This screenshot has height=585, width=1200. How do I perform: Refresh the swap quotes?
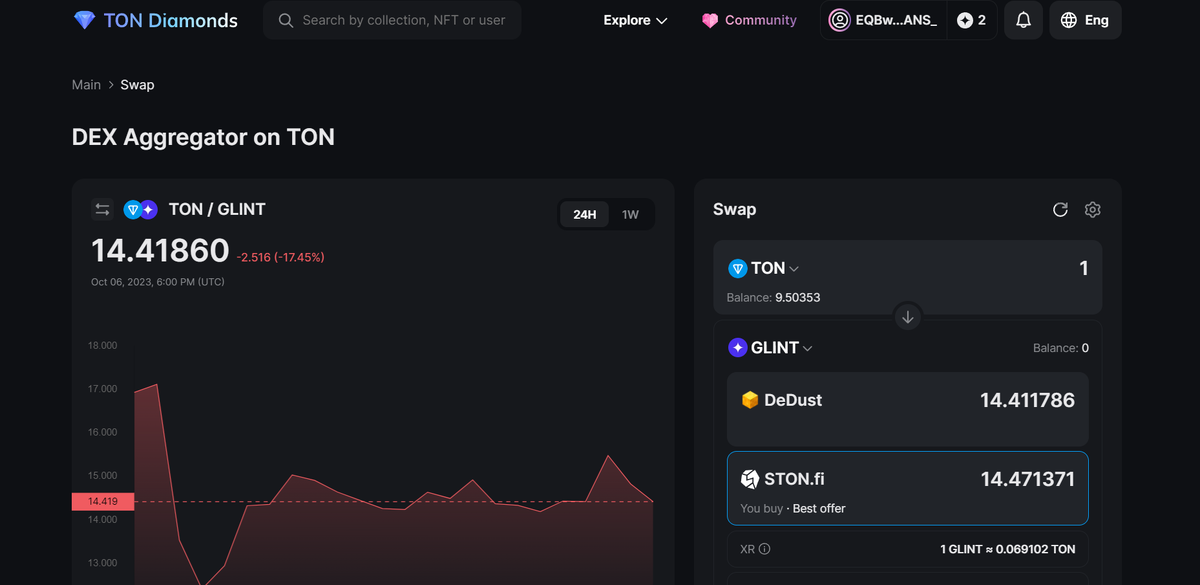pyautogui.click(x=1061, y=209)
